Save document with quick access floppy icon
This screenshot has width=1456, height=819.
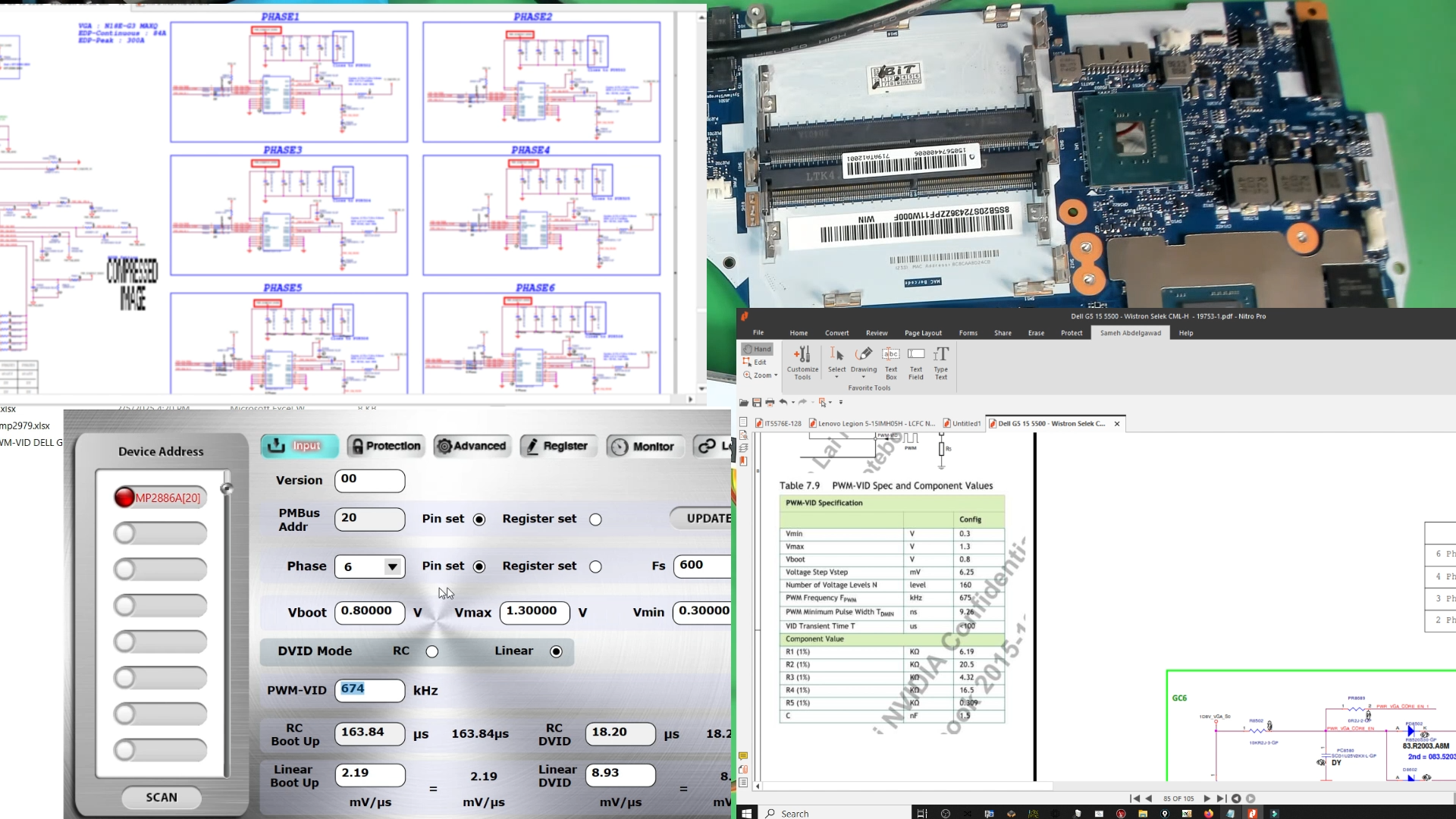click(757, 403)
